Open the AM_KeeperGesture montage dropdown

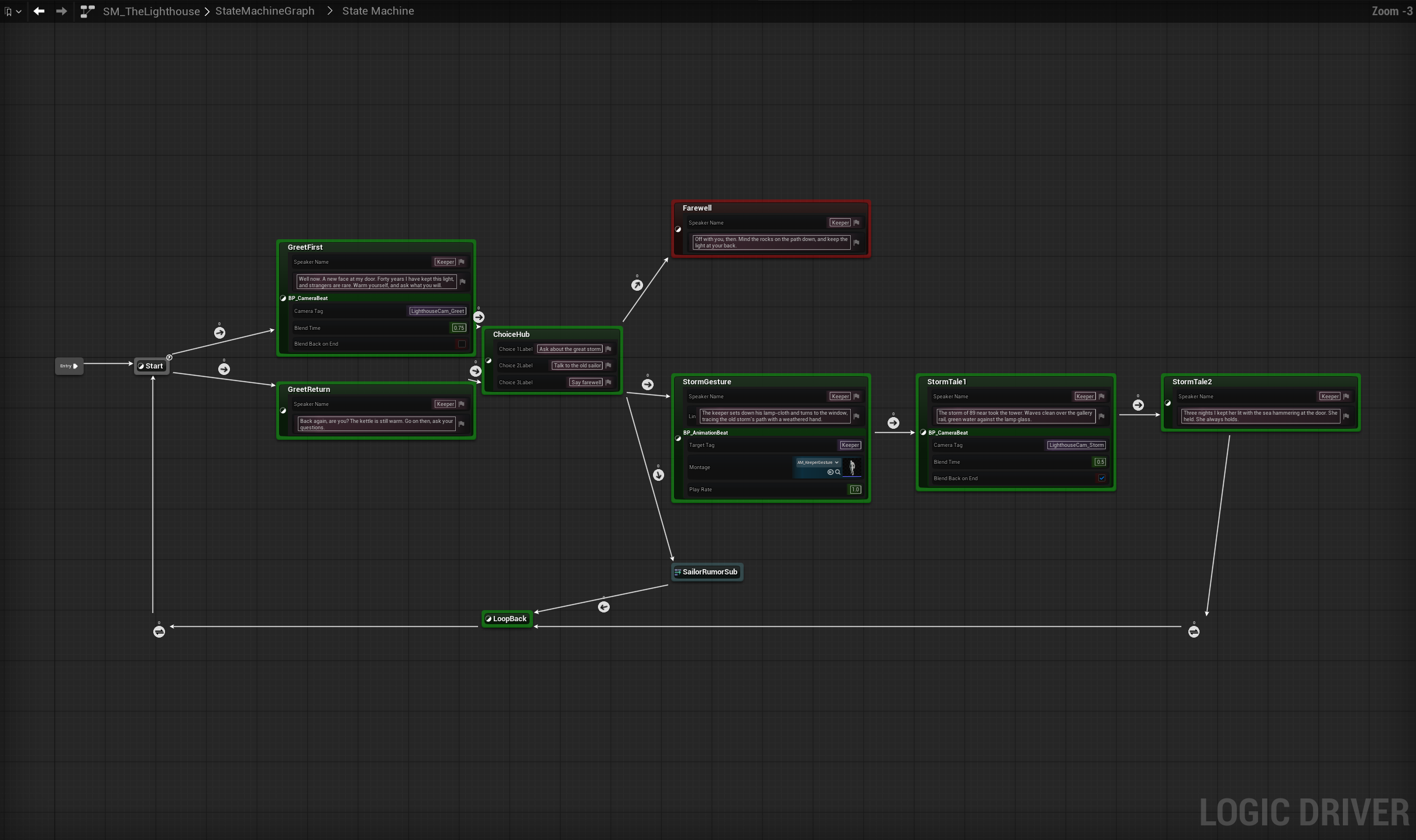coord(817,463)
